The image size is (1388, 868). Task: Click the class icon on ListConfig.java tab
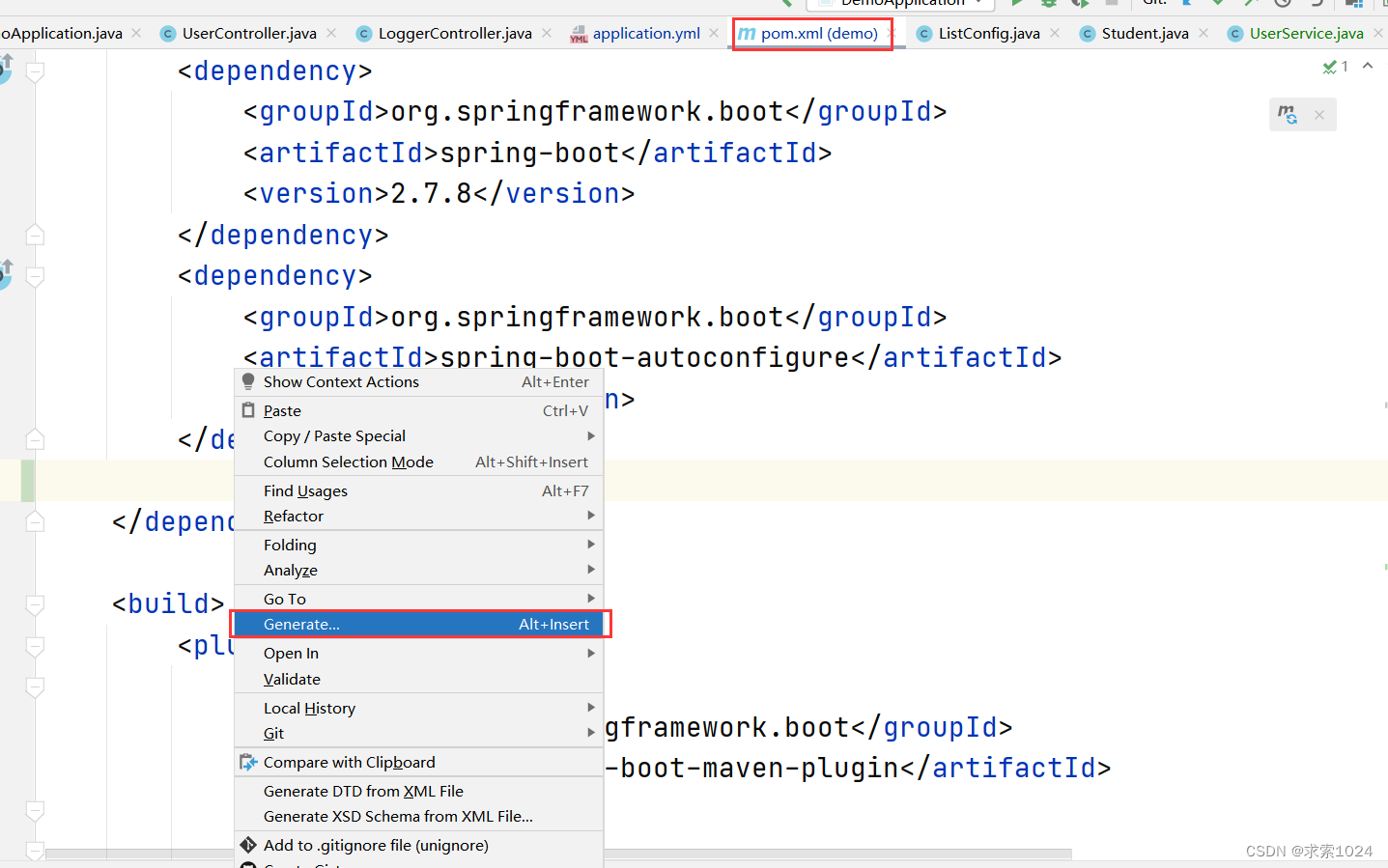pyautogui.click(x=924, y=34)
